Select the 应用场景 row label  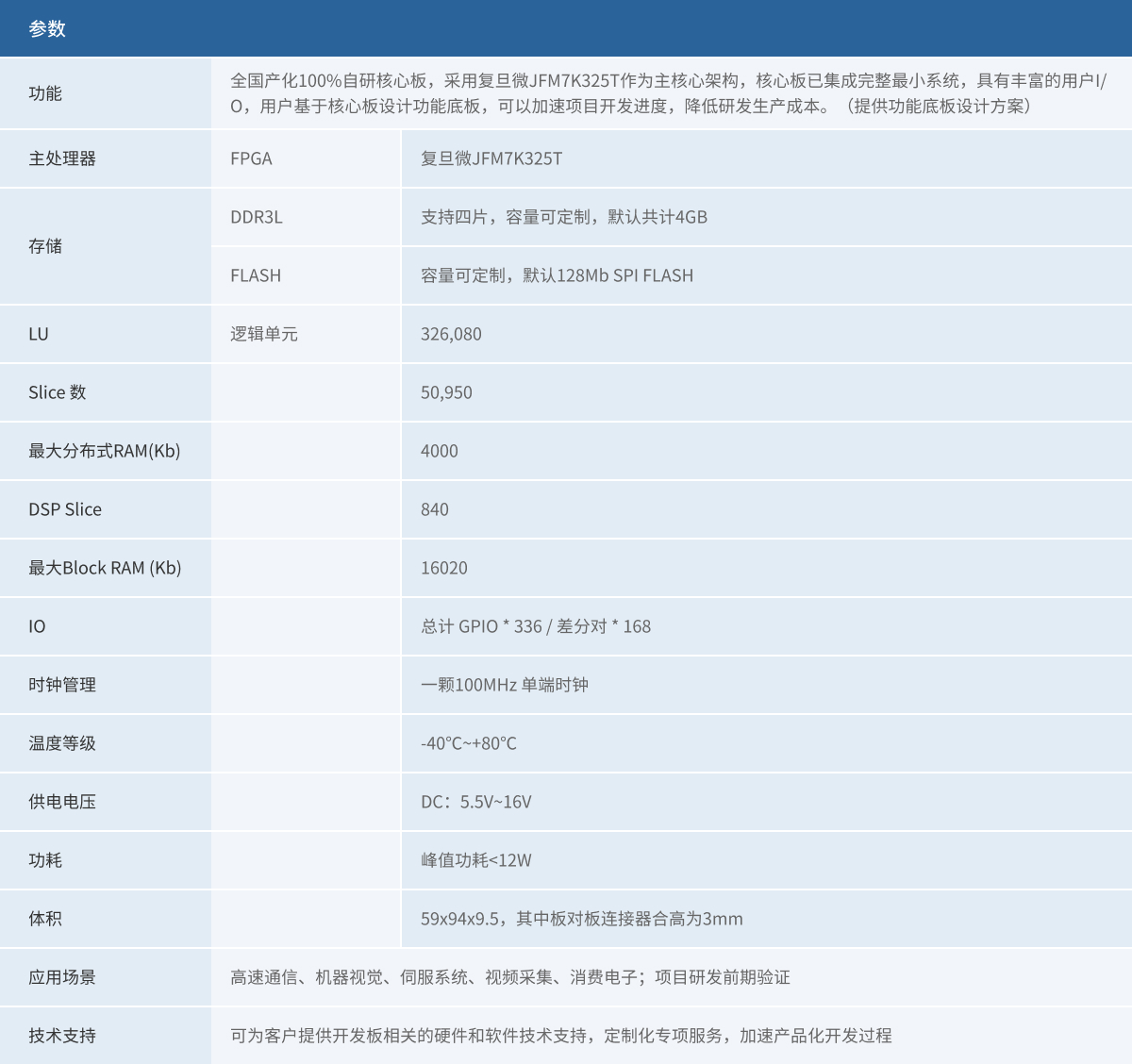[62, 977]
